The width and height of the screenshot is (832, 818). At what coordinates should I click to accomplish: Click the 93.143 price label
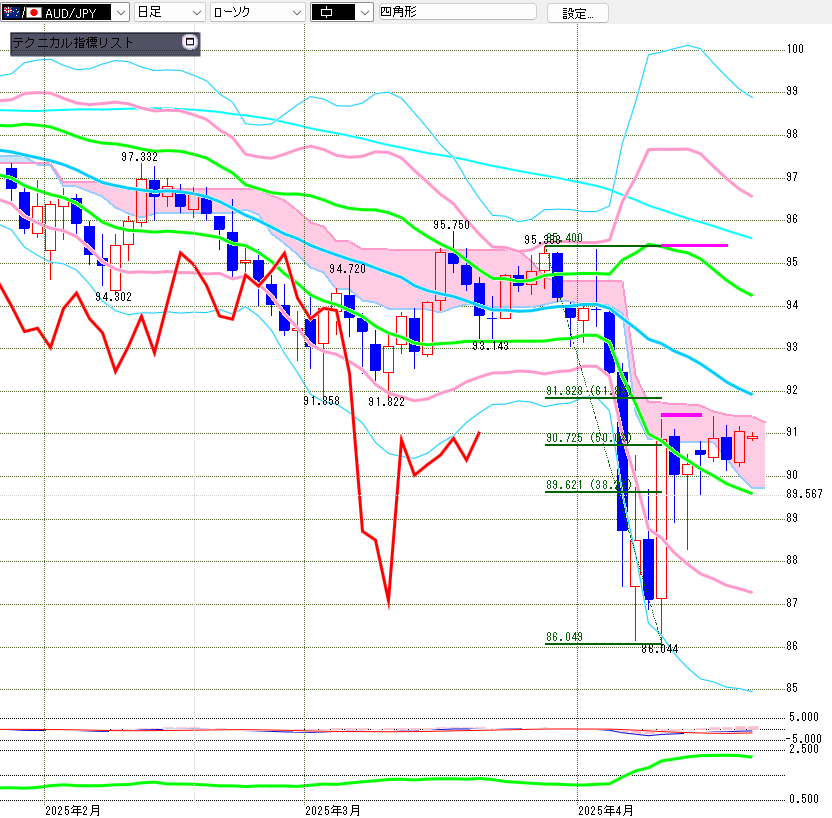click(x=490, y=346)
